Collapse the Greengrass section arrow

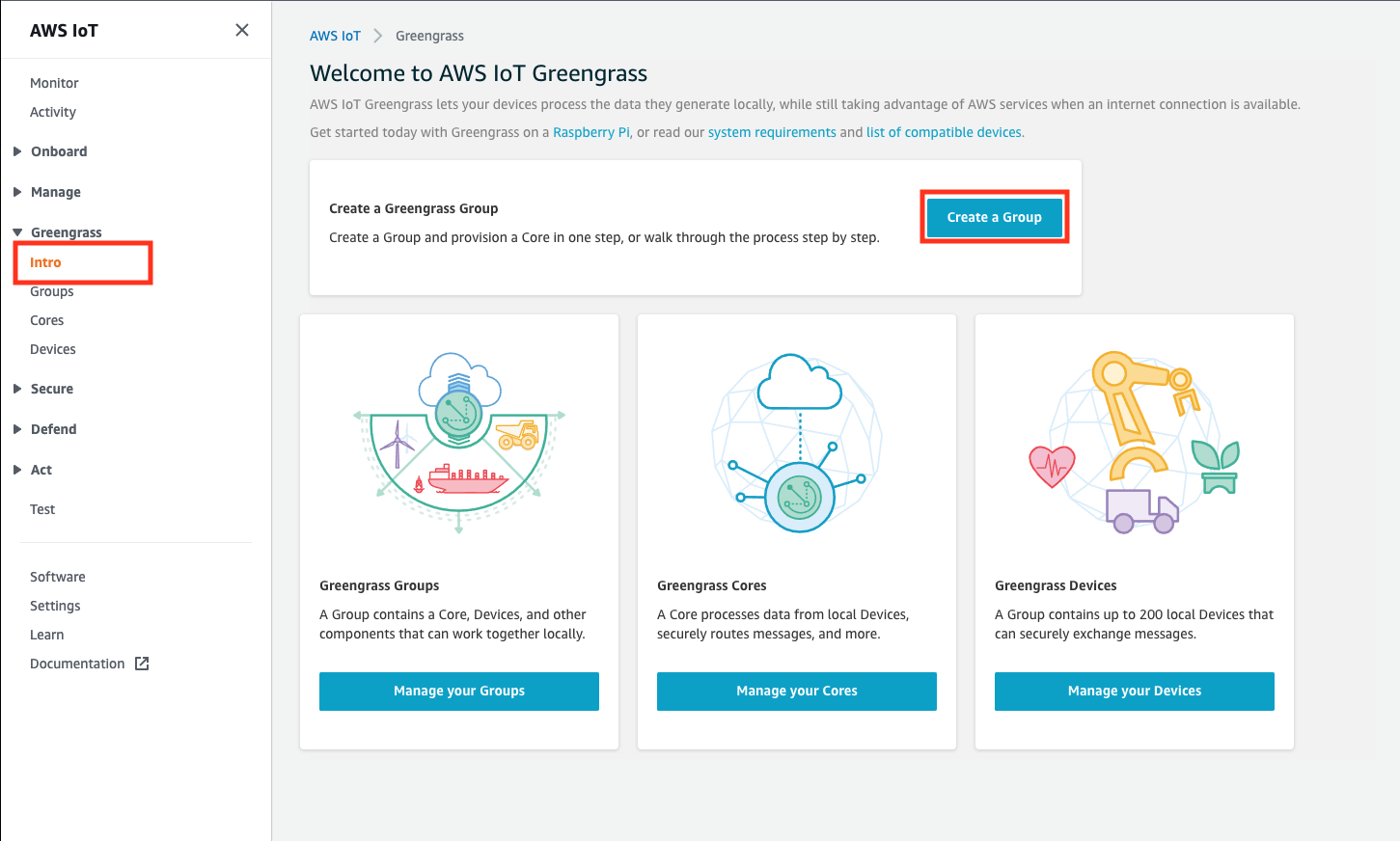[x=17, y=232]
